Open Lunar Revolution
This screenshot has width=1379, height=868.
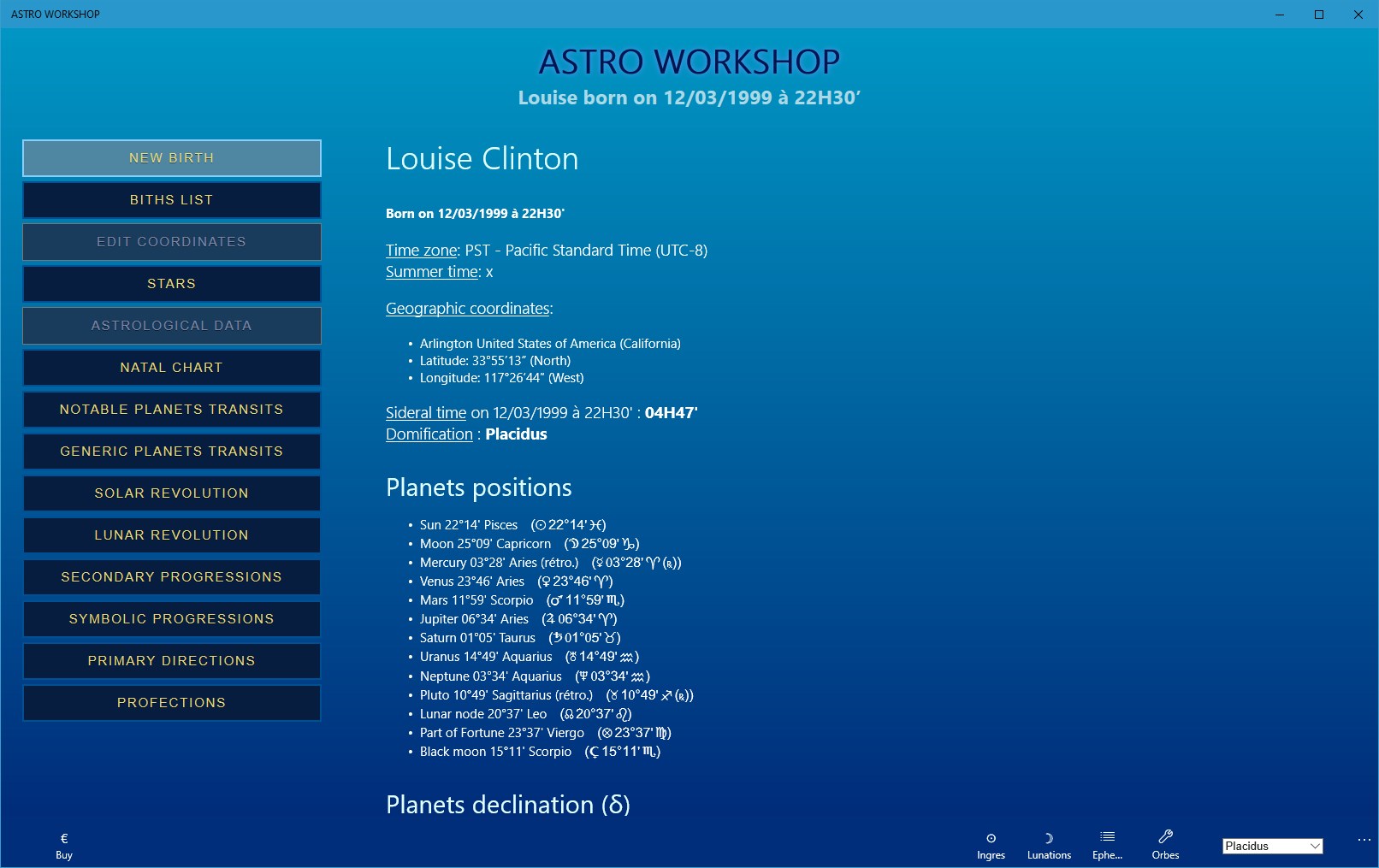tap(172, 535)
